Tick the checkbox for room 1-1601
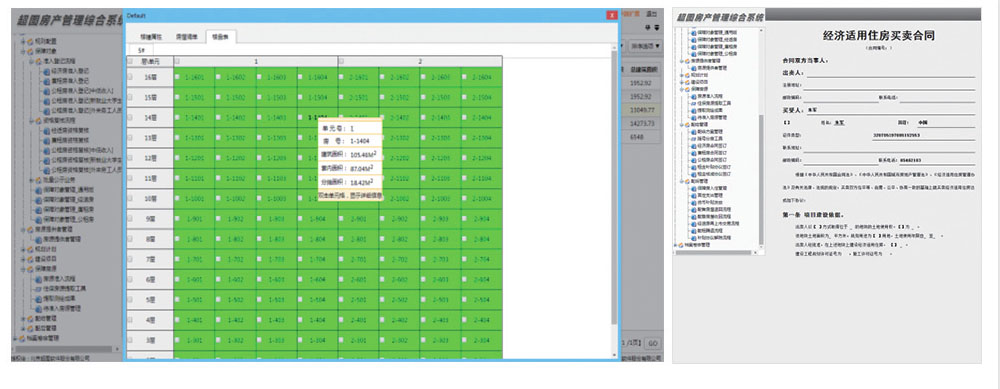The image size is (1000, 389). [177, 77]
